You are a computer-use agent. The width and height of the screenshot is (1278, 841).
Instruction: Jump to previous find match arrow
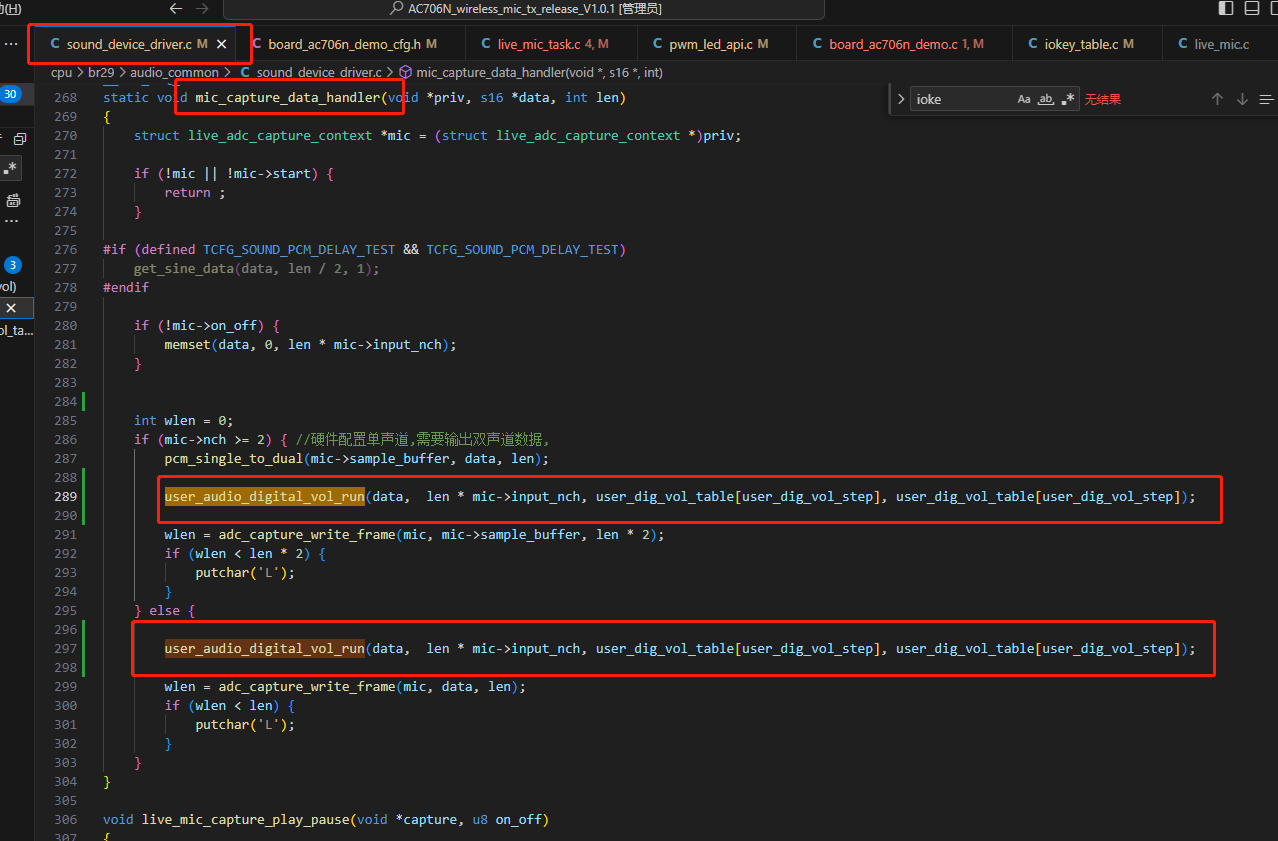[1217, 99]
